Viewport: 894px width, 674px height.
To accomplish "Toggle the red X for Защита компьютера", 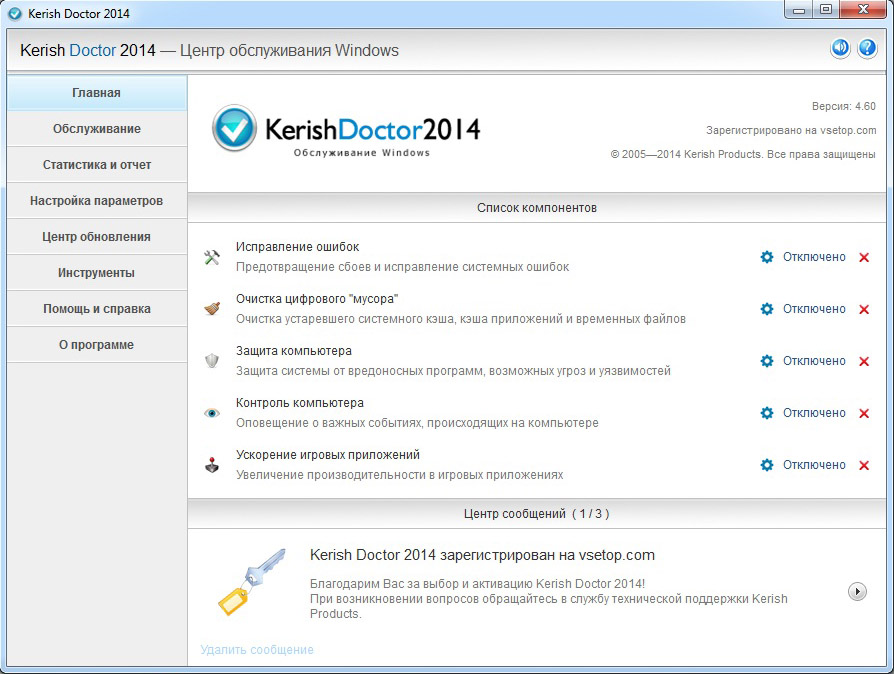I will [x=864, y=361].
